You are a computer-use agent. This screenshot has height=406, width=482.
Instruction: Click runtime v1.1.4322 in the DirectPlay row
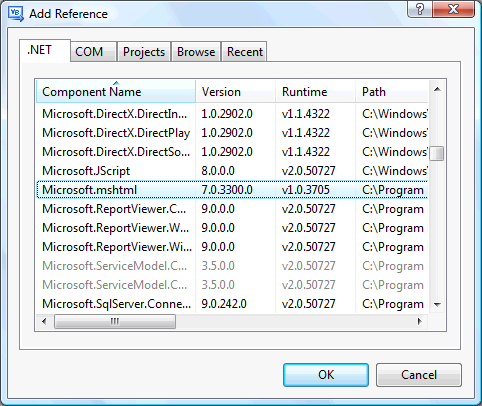(306, 133)
